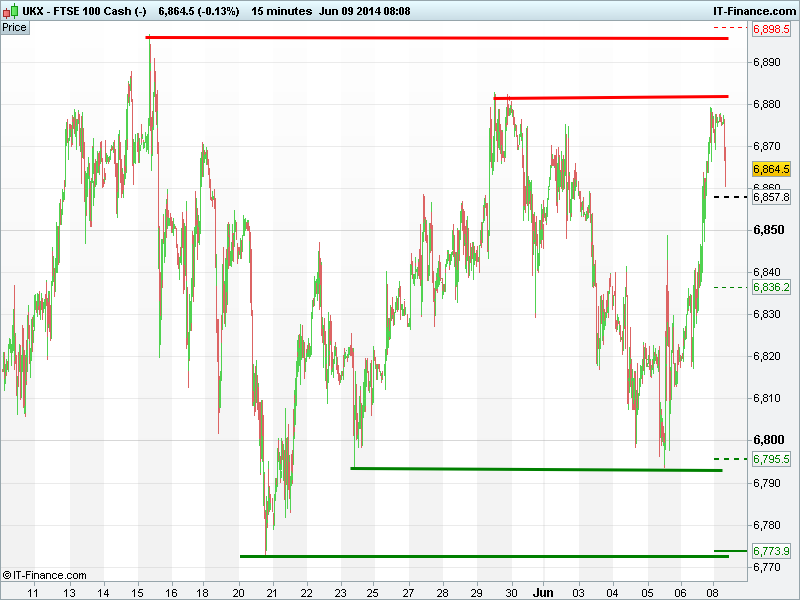The height and width of the screenshot is (600, 800).
Task: Select the yellow 6,864.5 current price tag
Action: (x=771, y=169)
